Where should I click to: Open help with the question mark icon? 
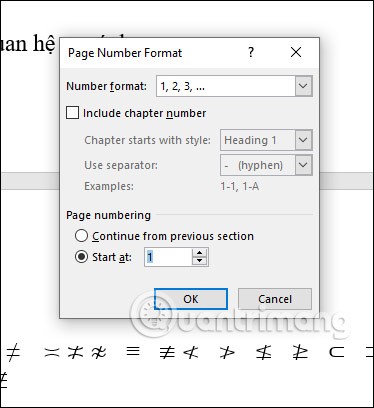tap(251, 52)
